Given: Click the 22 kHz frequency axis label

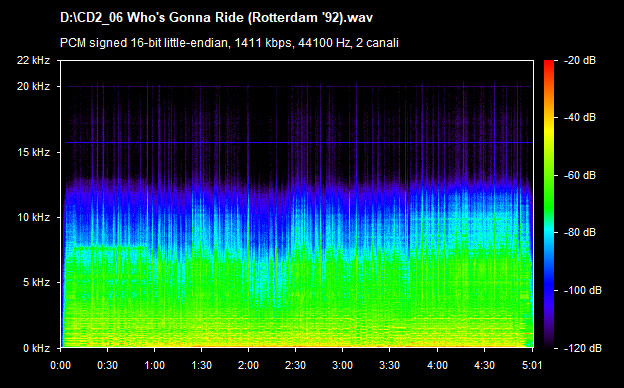Looking at the screenshot, I should click(x=33, y=60).
